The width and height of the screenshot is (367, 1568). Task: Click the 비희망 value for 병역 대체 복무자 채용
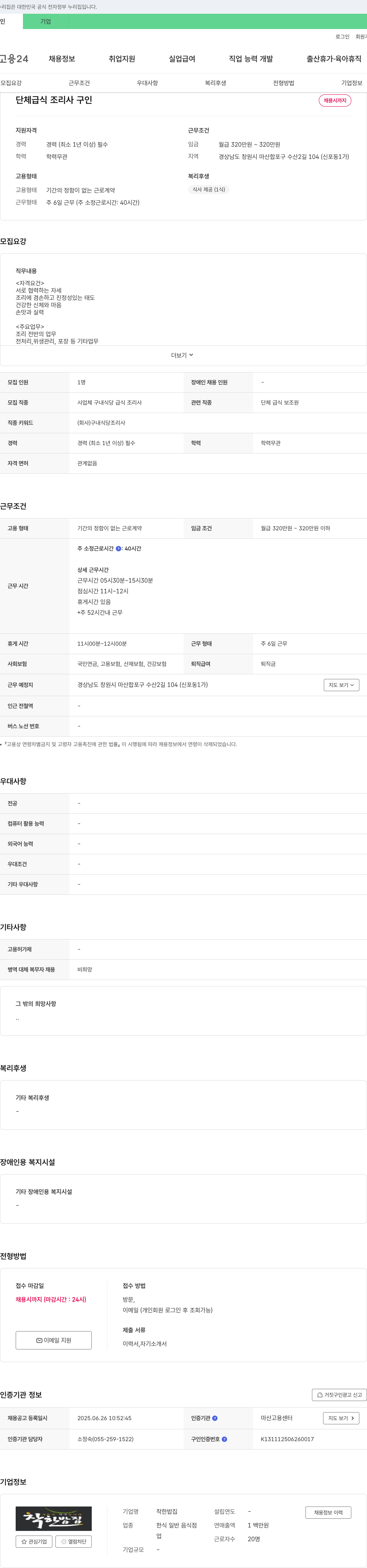coord(84,969)
